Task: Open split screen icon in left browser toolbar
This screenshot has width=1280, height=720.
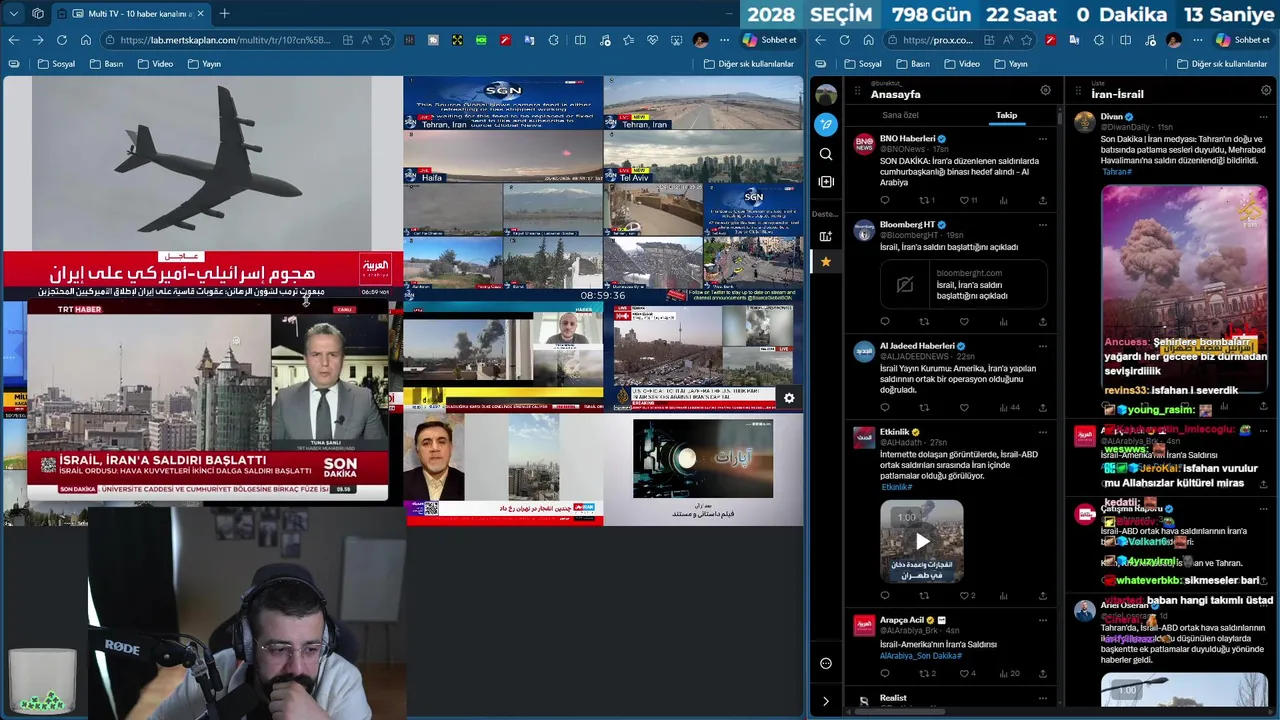Action: click(580, 40)
